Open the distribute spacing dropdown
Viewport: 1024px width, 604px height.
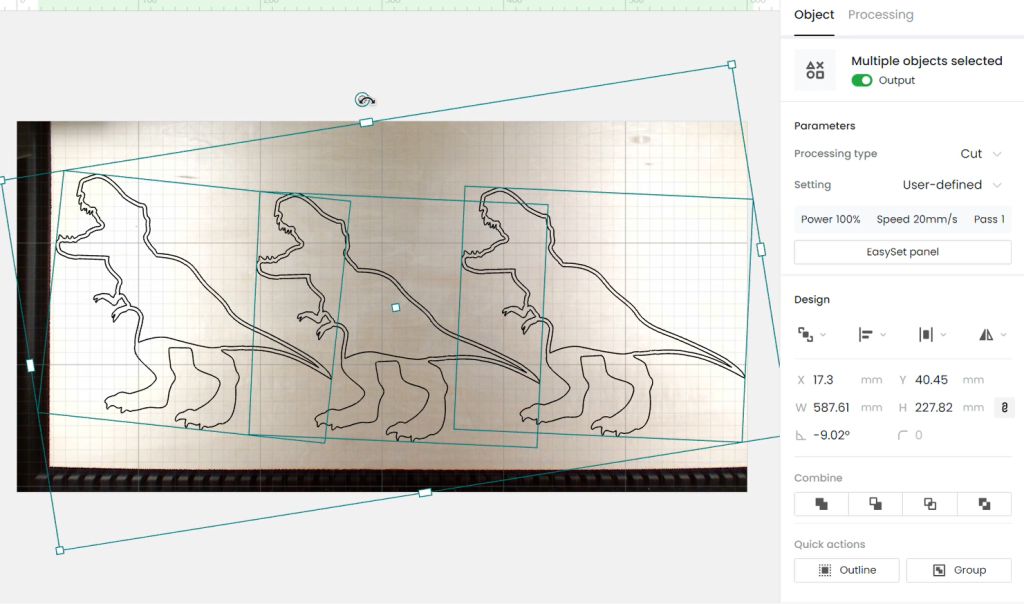[932, 335]
